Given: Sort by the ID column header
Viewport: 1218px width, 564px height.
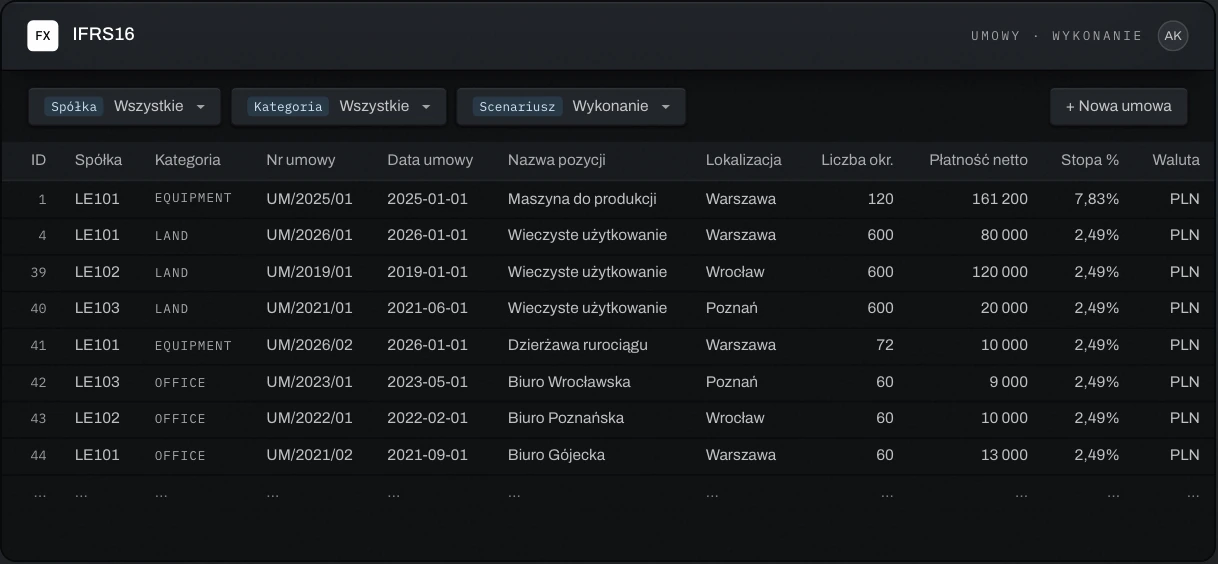Looking at the screenshot, I should (39, 160).
